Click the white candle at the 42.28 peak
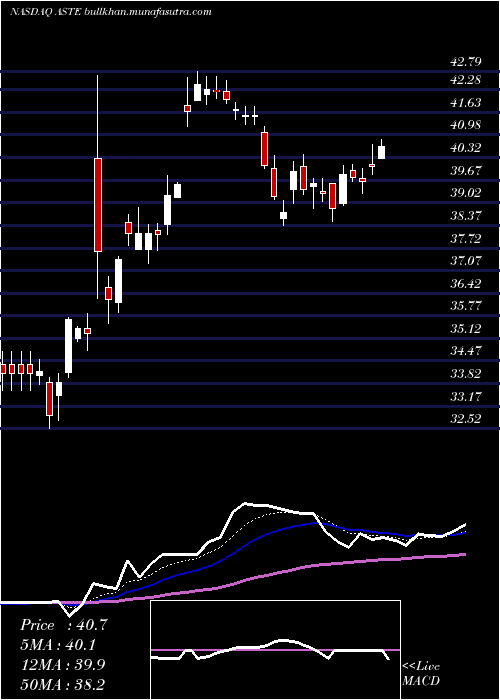 pos(197,92)
